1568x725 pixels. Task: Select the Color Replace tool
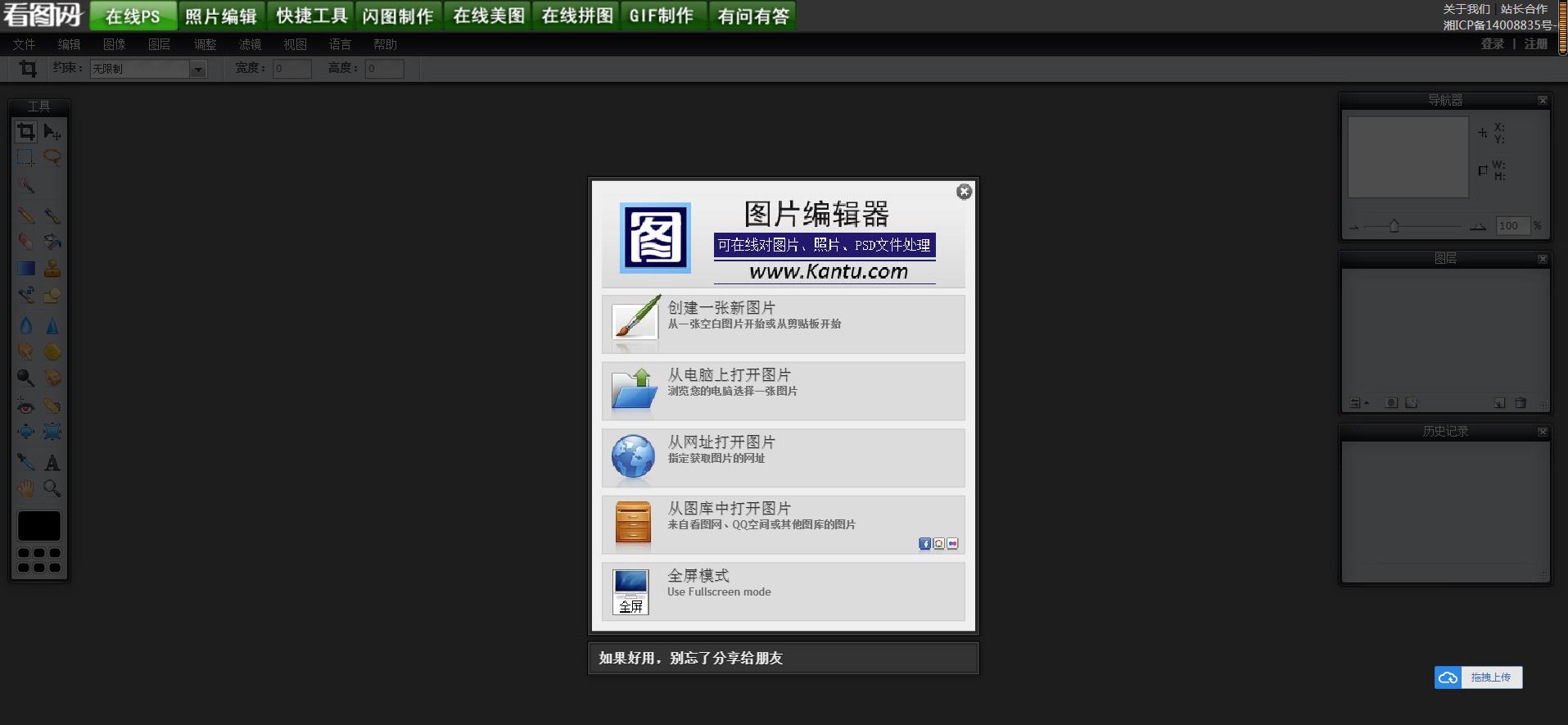click(26, 295)
